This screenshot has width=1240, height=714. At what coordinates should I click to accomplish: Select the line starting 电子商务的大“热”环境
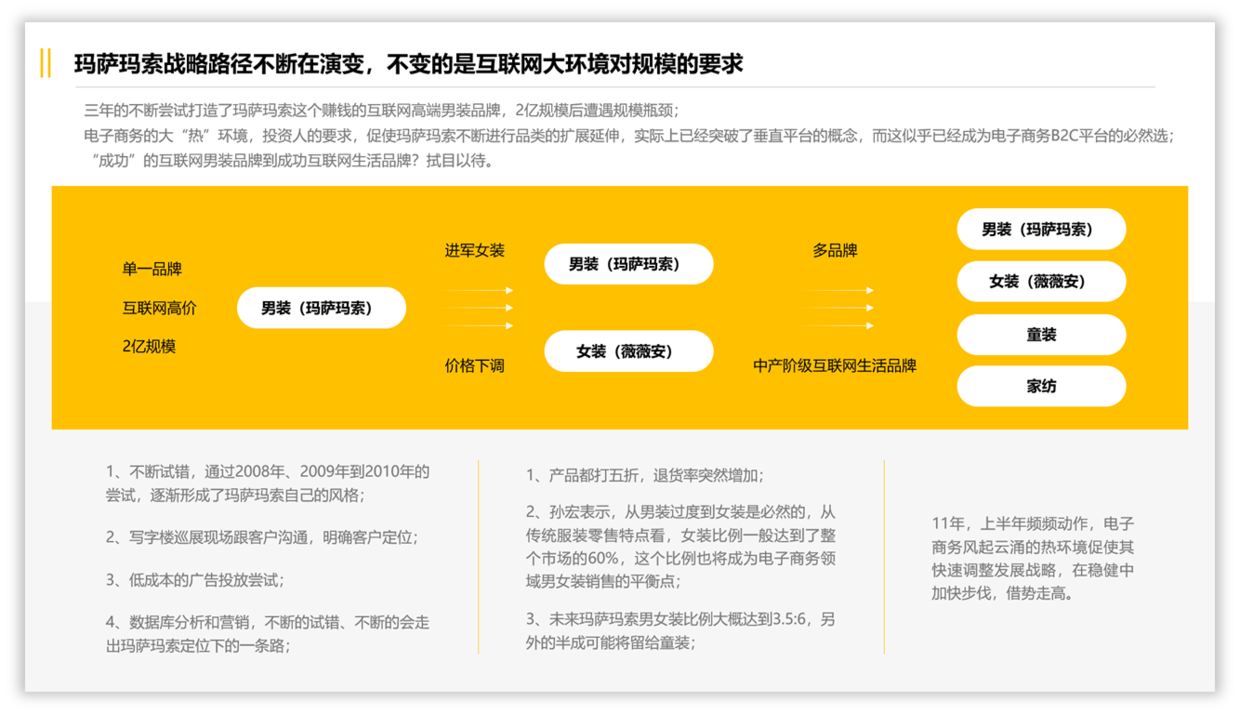click(630, 136)
